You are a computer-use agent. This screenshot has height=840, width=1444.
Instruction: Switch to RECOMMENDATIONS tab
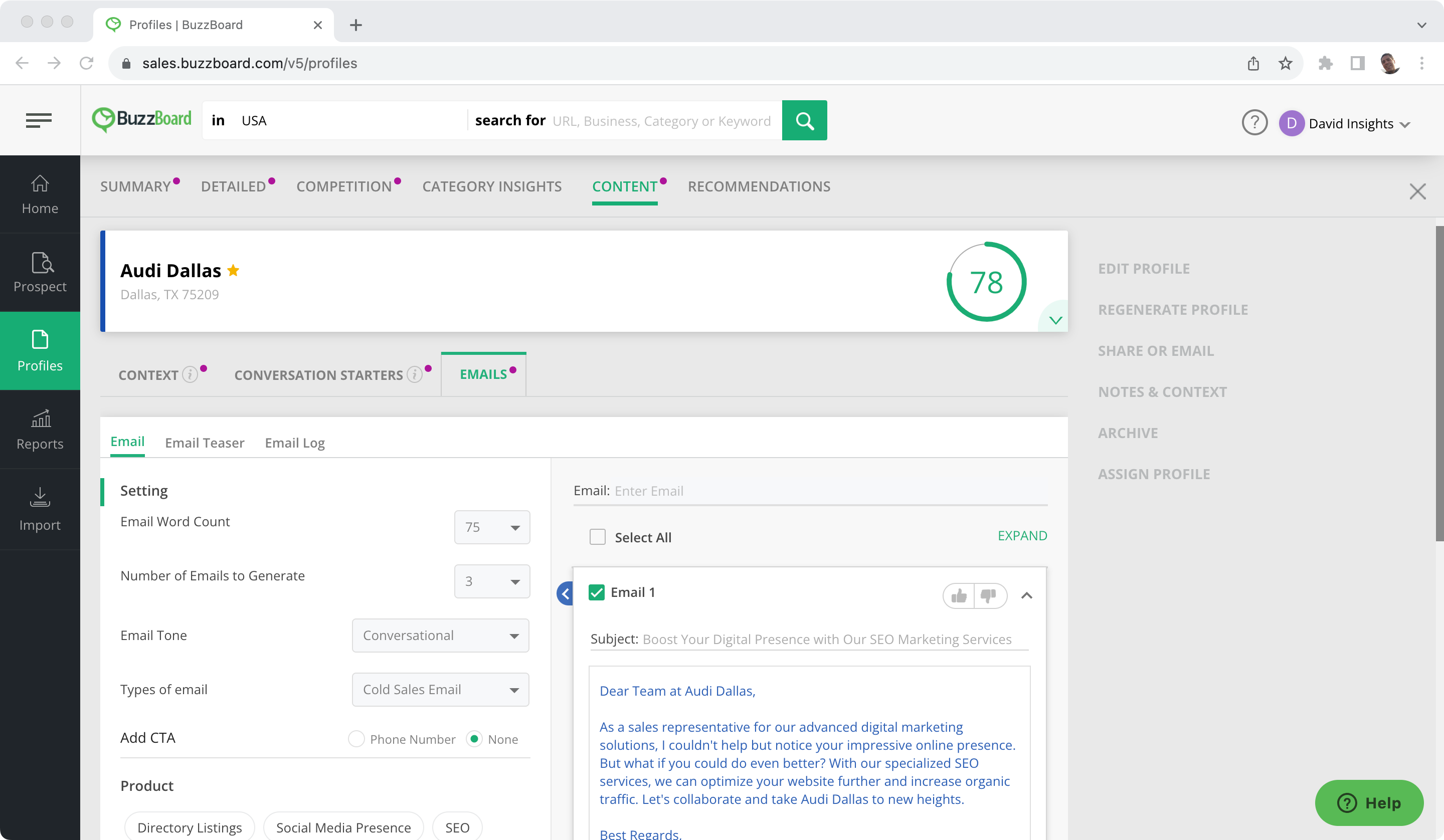759,186
